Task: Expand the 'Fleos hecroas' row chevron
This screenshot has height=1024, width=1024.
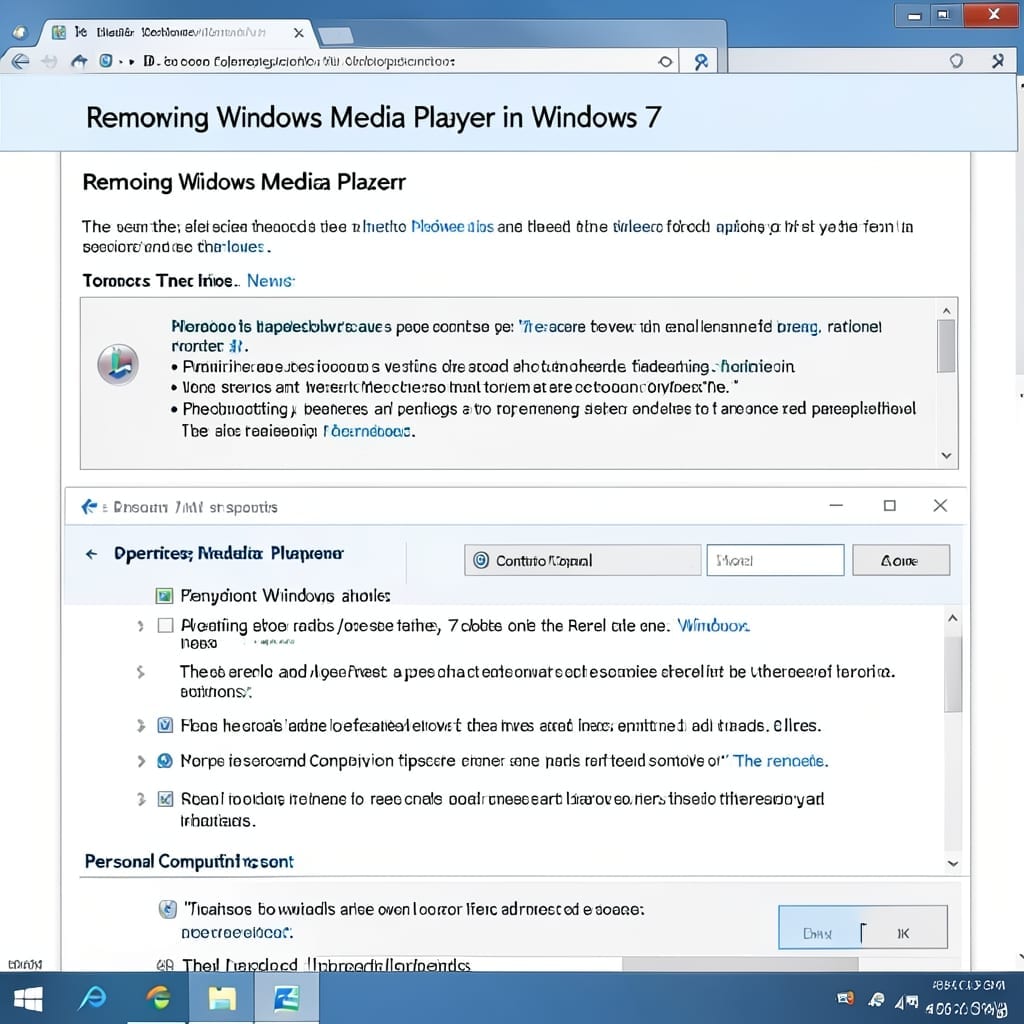Action: point(140,726)
